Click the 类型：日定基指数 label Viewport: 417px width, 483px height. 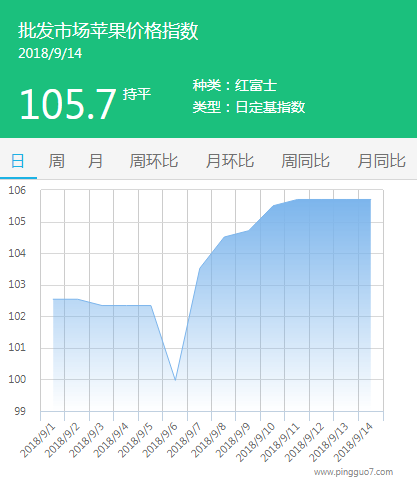tap(249, 107)
